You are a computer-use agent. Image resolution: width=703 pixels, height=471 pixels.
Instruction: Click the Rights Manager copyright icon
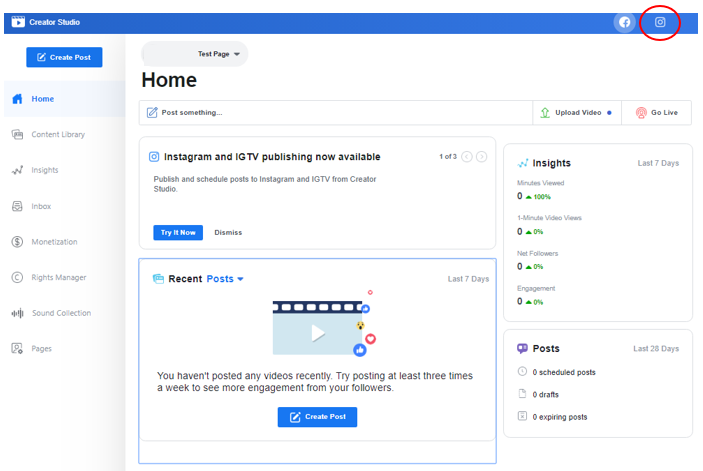pos(17,277)
